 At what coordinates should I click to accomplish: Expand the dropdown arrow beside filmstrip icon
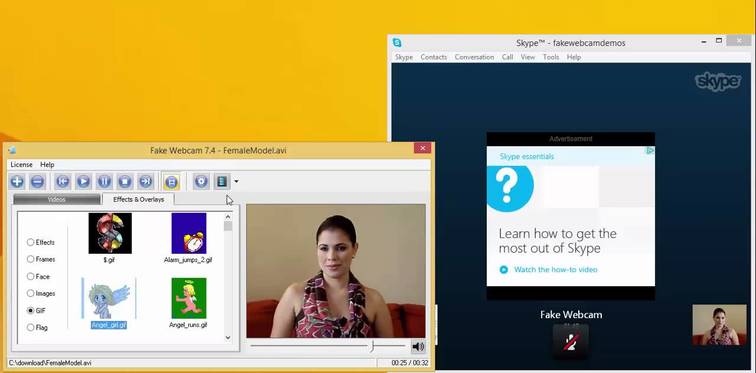click(x=236, y=182)
